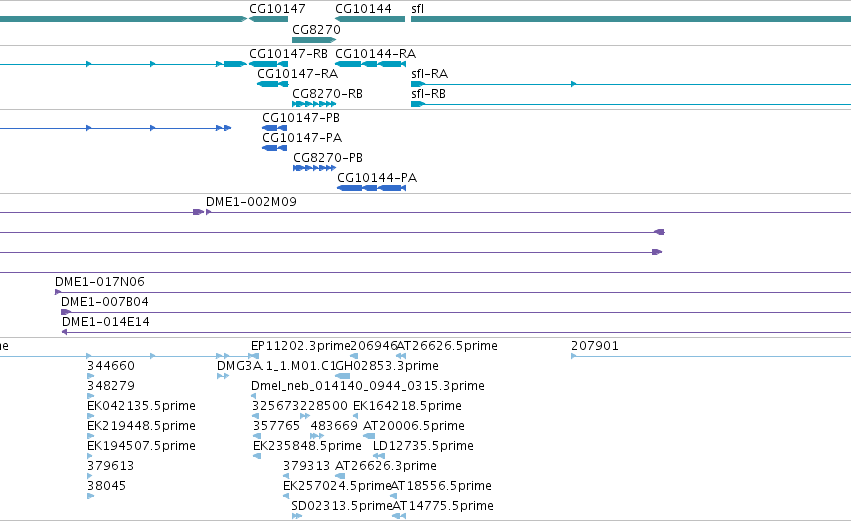Click the 344660 EST label
This screenshot has height=521, width=851.
[x=111, y=366]
